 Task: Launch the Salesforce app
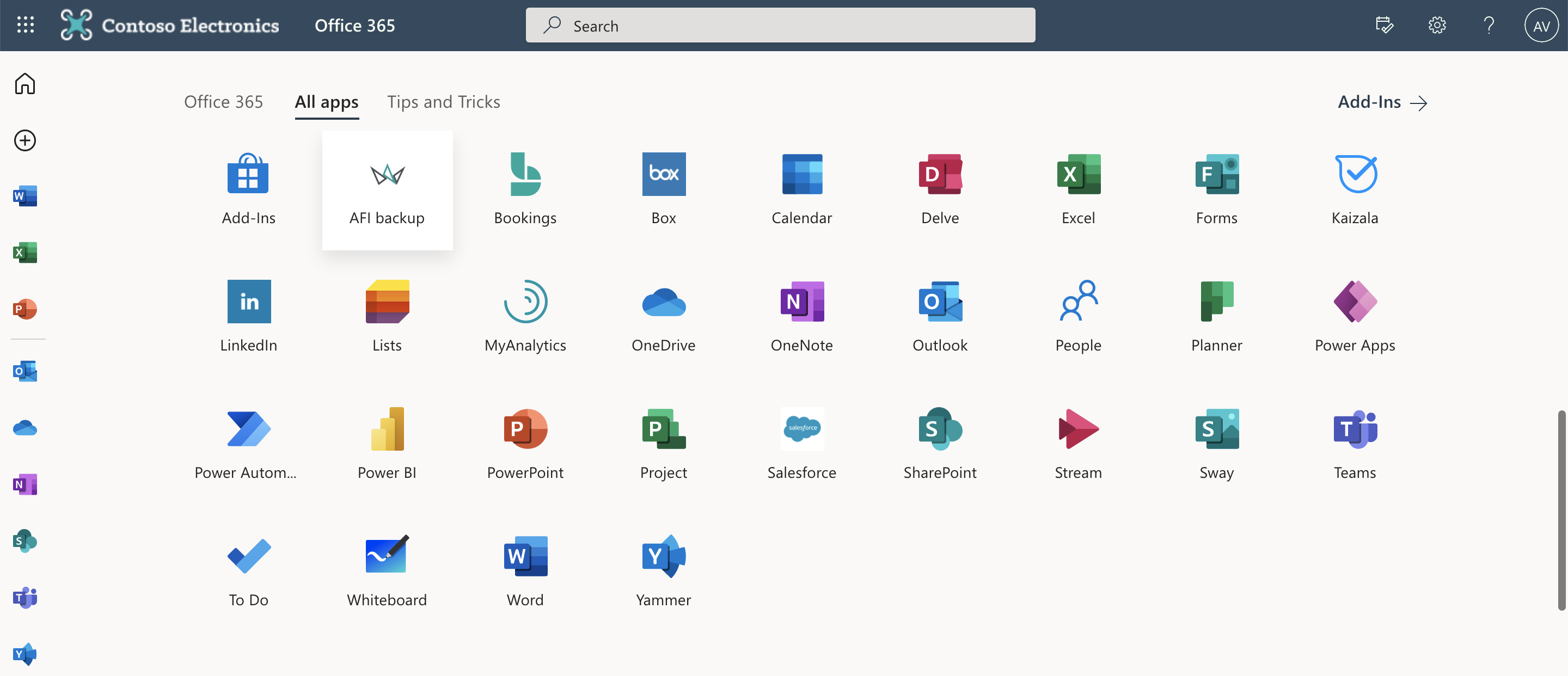tap(801, 444)
